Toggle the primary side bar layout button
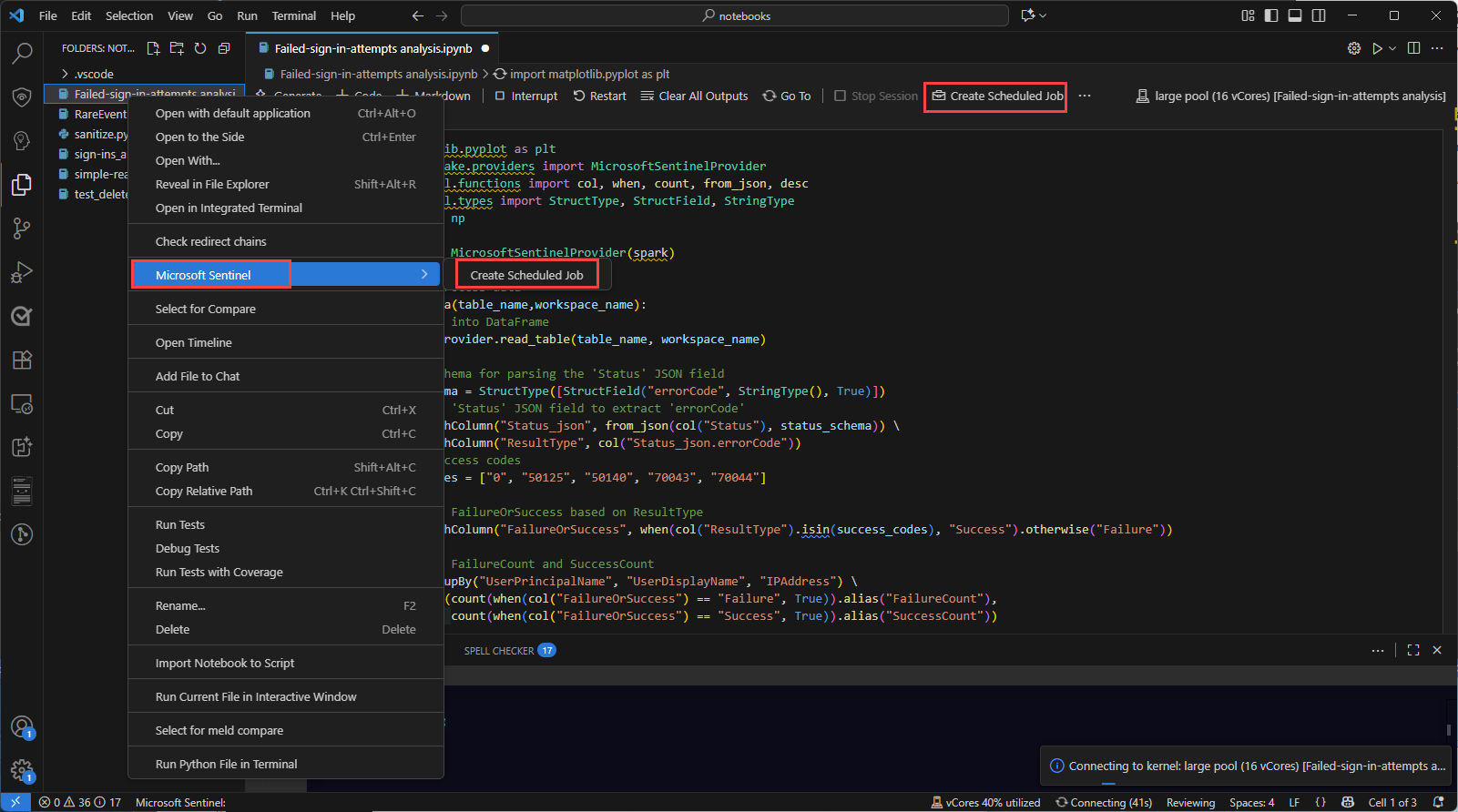 point(1271,15)
